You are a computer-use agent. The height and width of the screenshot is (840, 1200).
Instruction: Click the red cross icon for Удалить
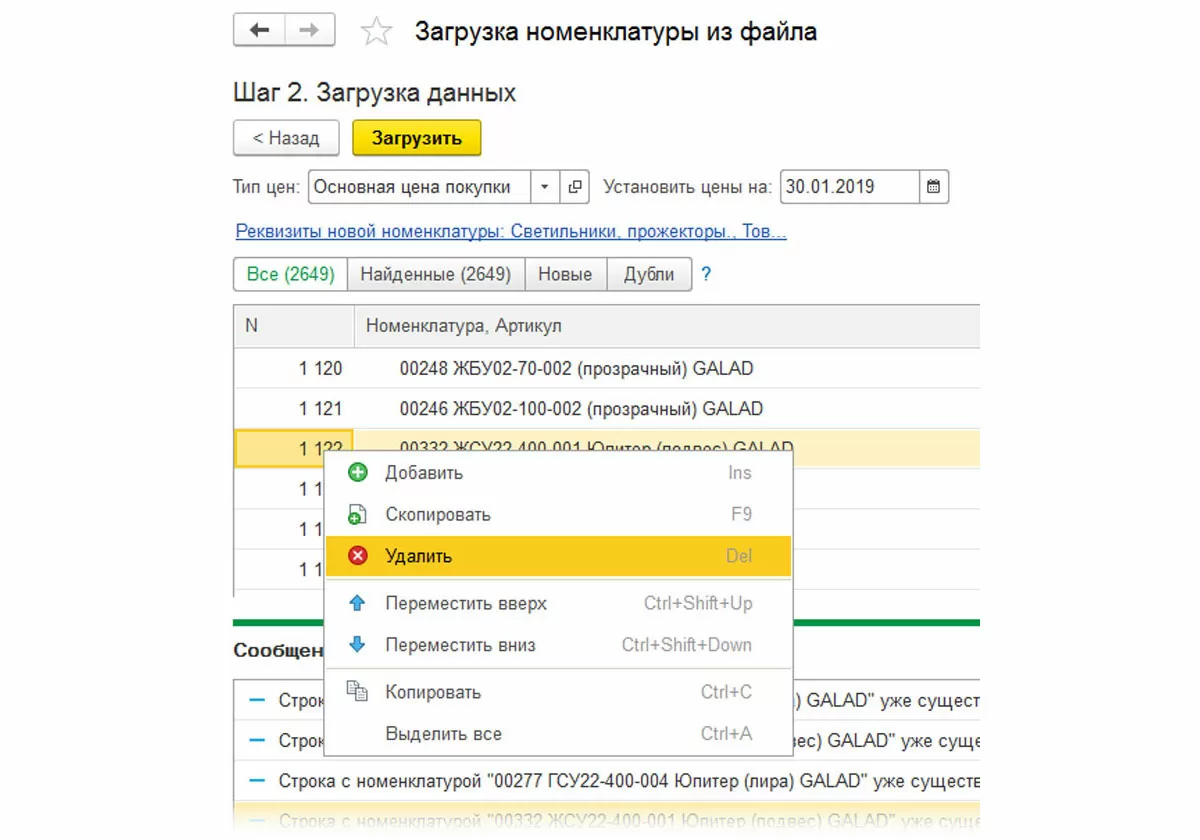pyautogui.click(x=357, y=556)
